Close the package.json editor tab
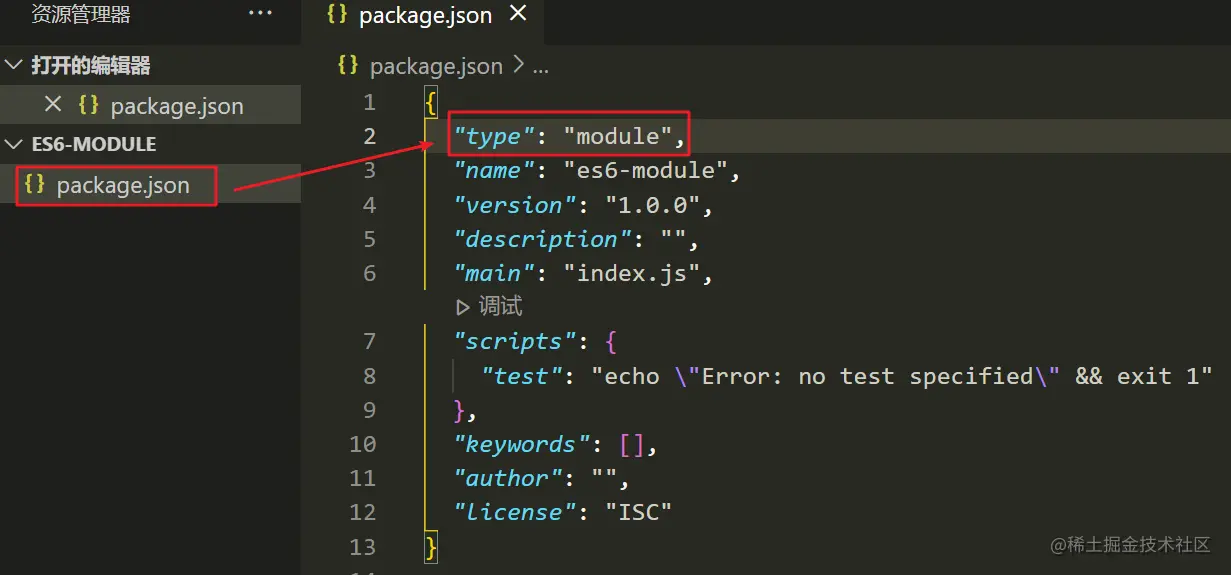Screen dimensions: 1231x575 tap(518, 14)
